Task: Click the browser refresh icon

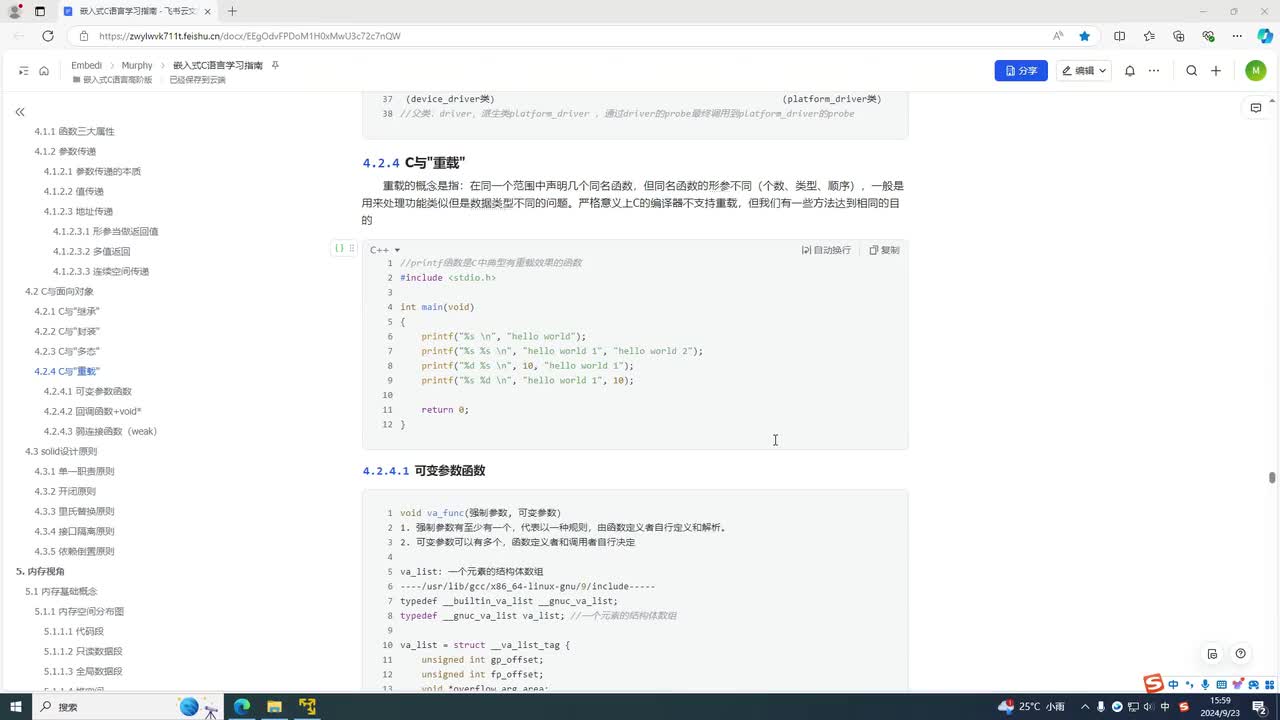Action: coord(47,36)
